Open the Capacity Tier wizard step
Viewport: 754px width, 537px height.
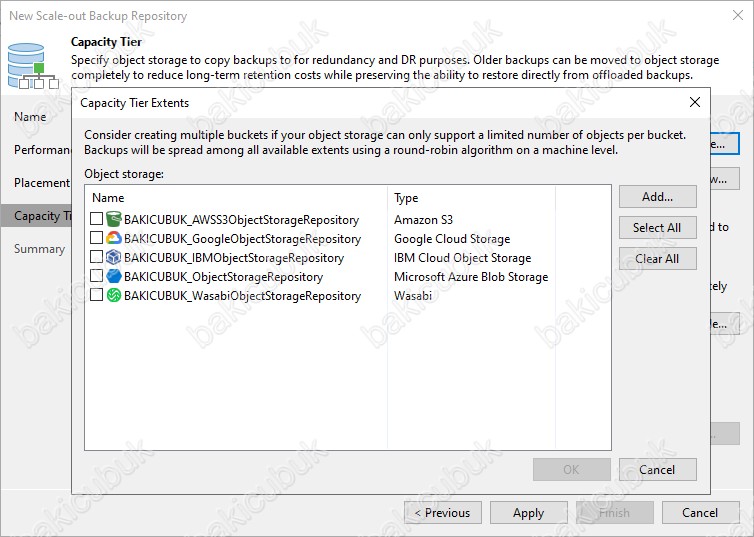pos(37,216)
